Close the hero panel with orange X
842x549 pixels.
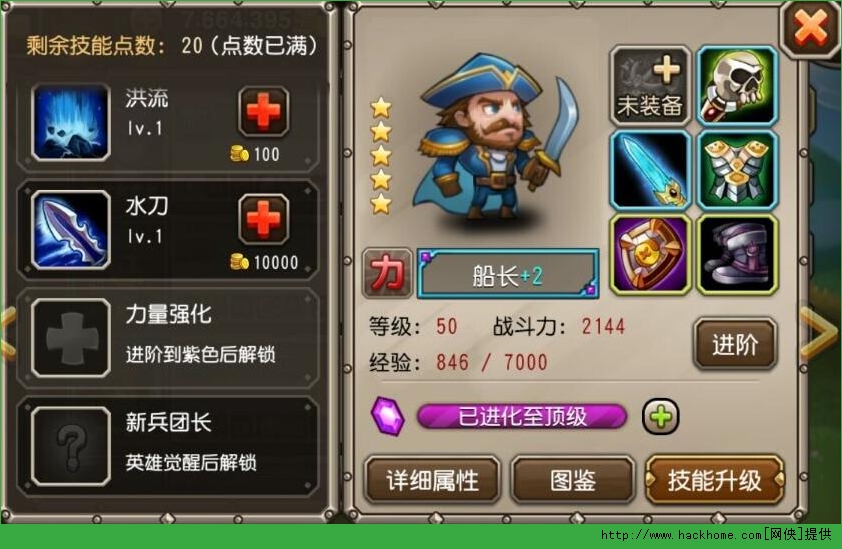coord(810,28)
